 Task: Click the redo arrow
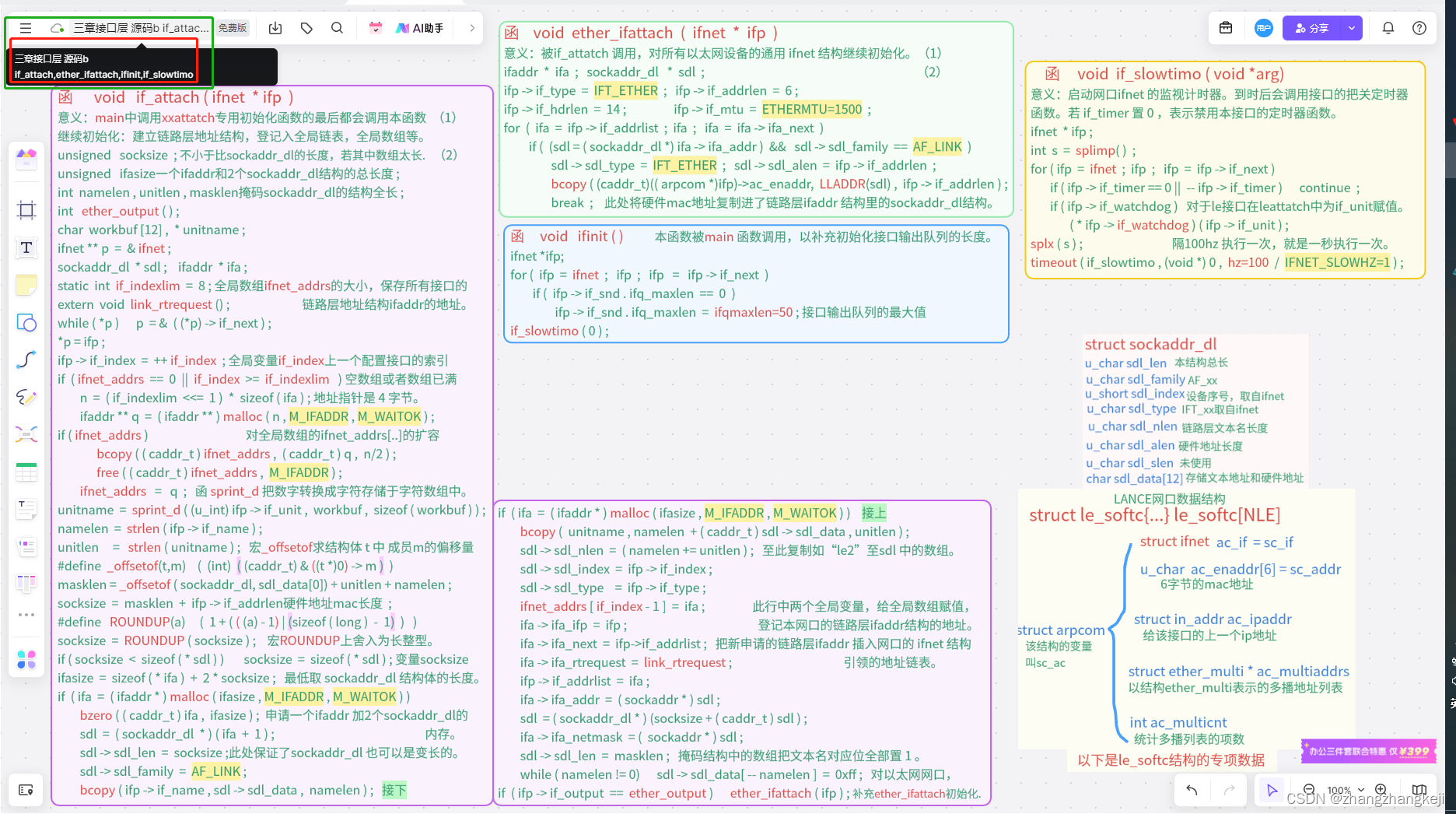1229,790
